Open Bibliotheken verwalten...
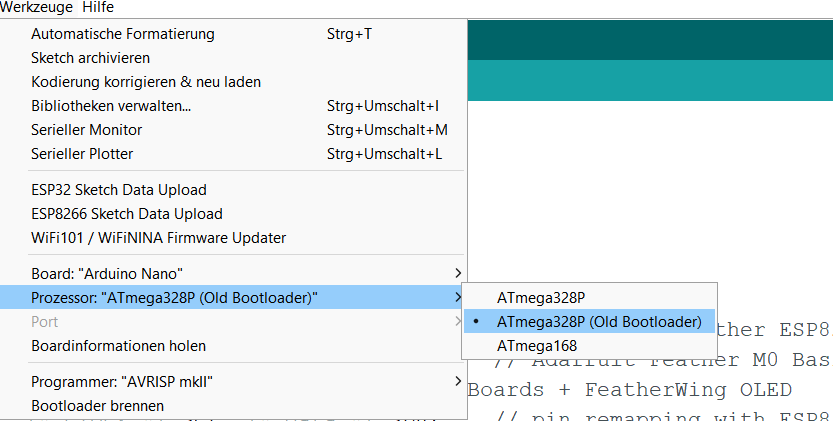 pyautogui.click(x=234, y=106)
